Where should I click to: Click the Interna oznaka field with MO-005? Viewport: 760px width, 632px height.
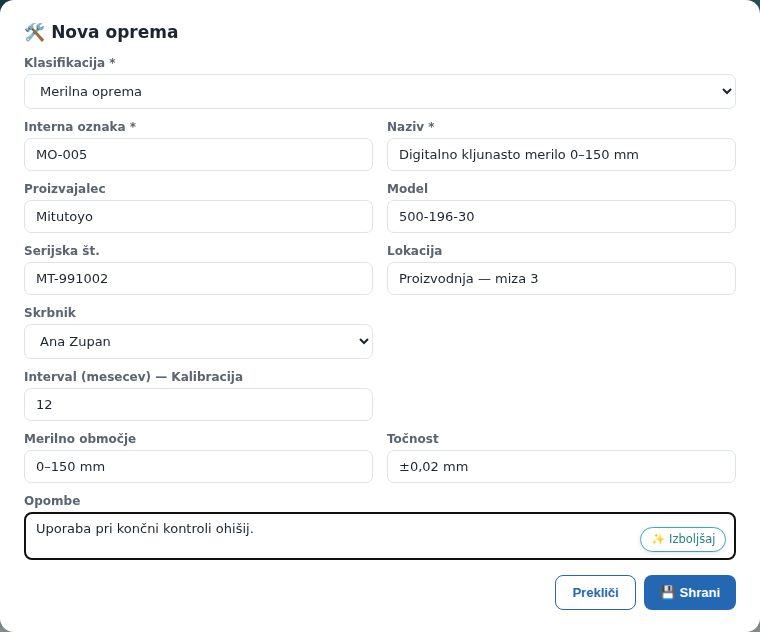pyautogui.click(x=198, y=155)
